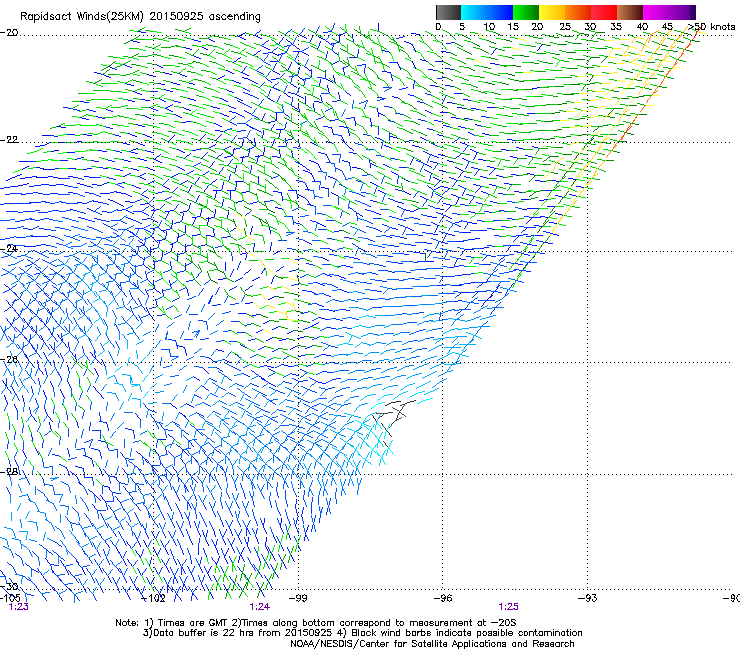Click the purple time label '1:23'

click(x=19, y=607)
